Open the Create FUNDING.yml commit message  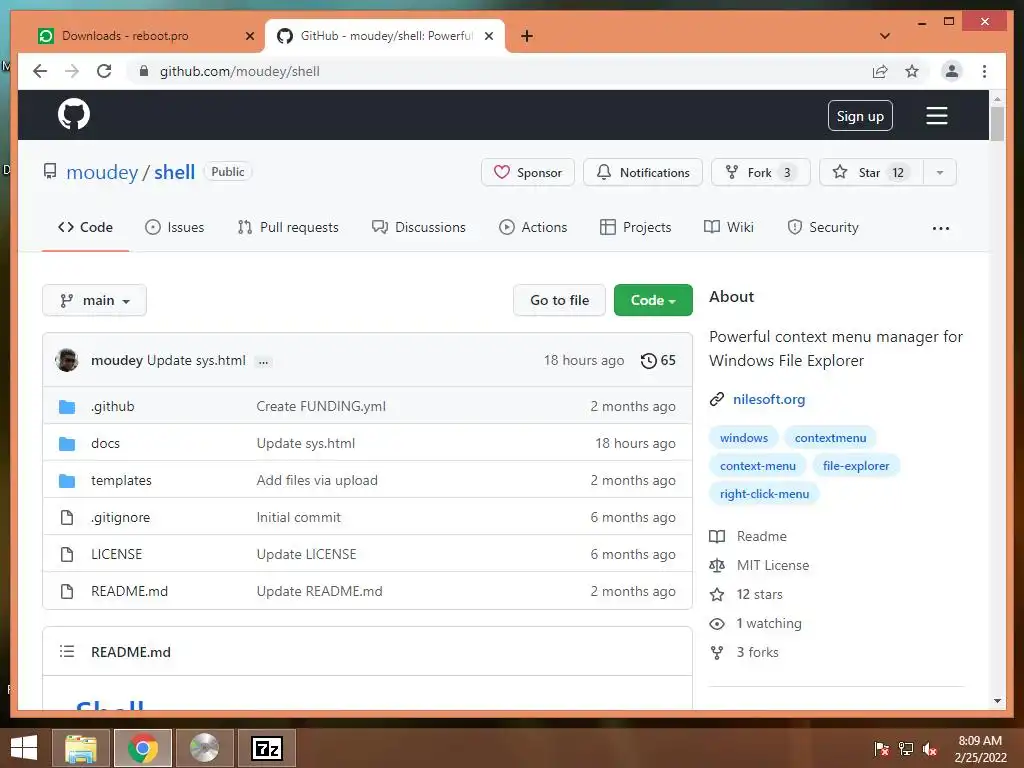tap(321, 406)
